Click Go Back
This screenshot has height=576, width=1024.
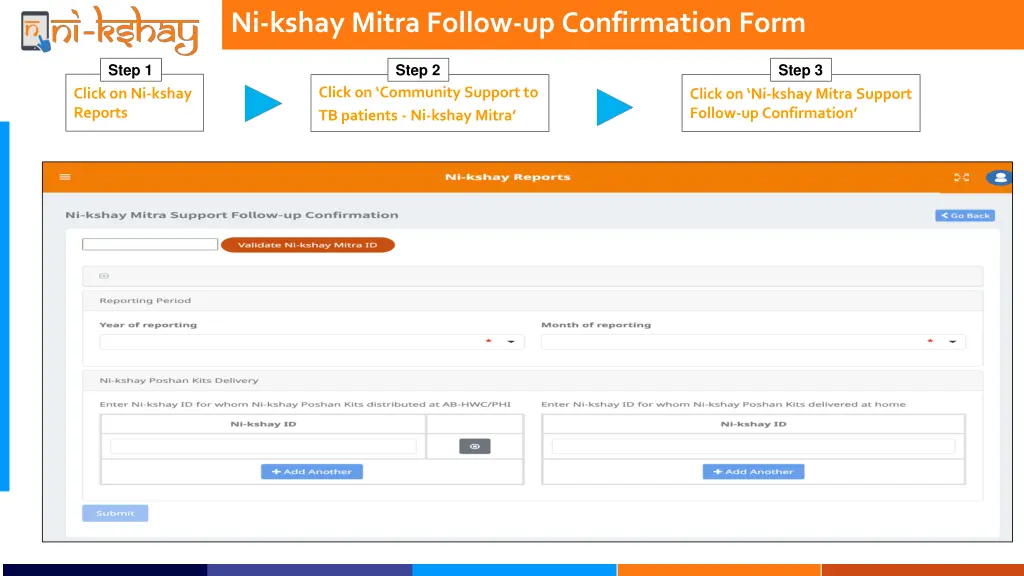[x=964, y=215]
